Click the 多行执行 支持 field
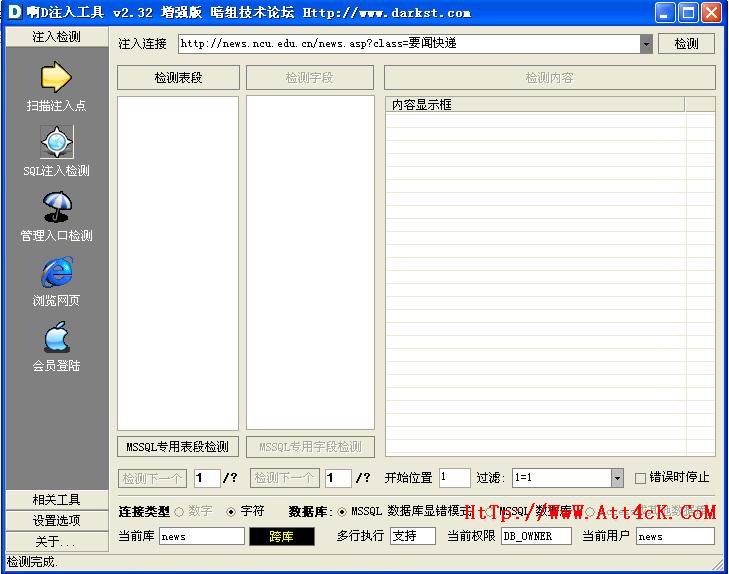This screenshot has width=729, height=574. (x=413, y=536)
